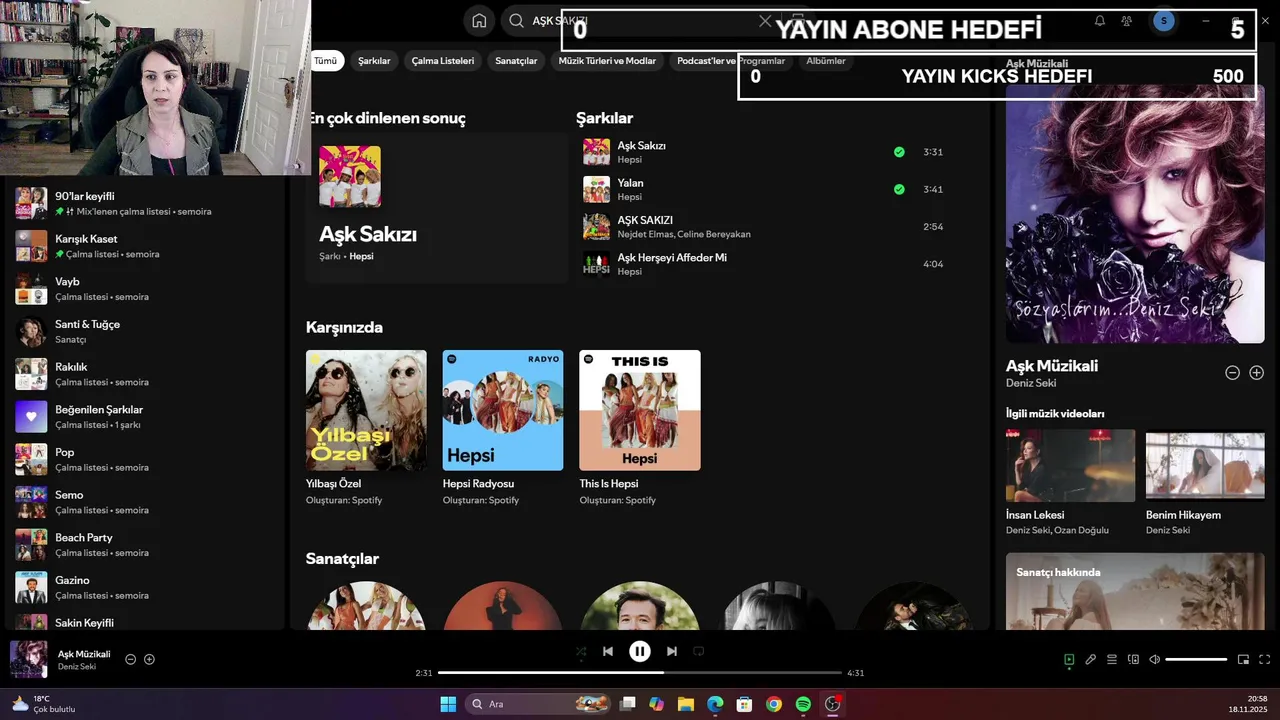Screen dimensions: 1280x720
Task: Toggle saved checkmark for Yalan song
Action: (899, 189)
